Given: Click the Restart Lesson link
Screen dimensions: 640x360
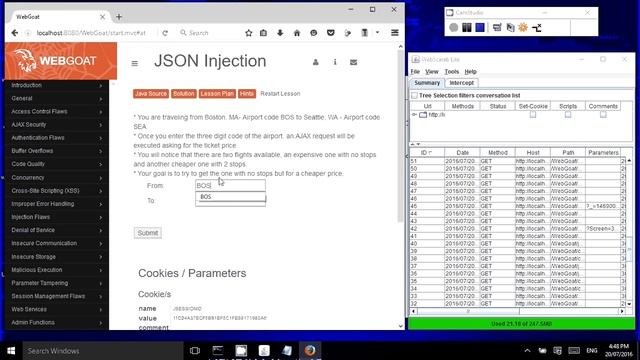Looking at the screenshot, I should point(280,93).
